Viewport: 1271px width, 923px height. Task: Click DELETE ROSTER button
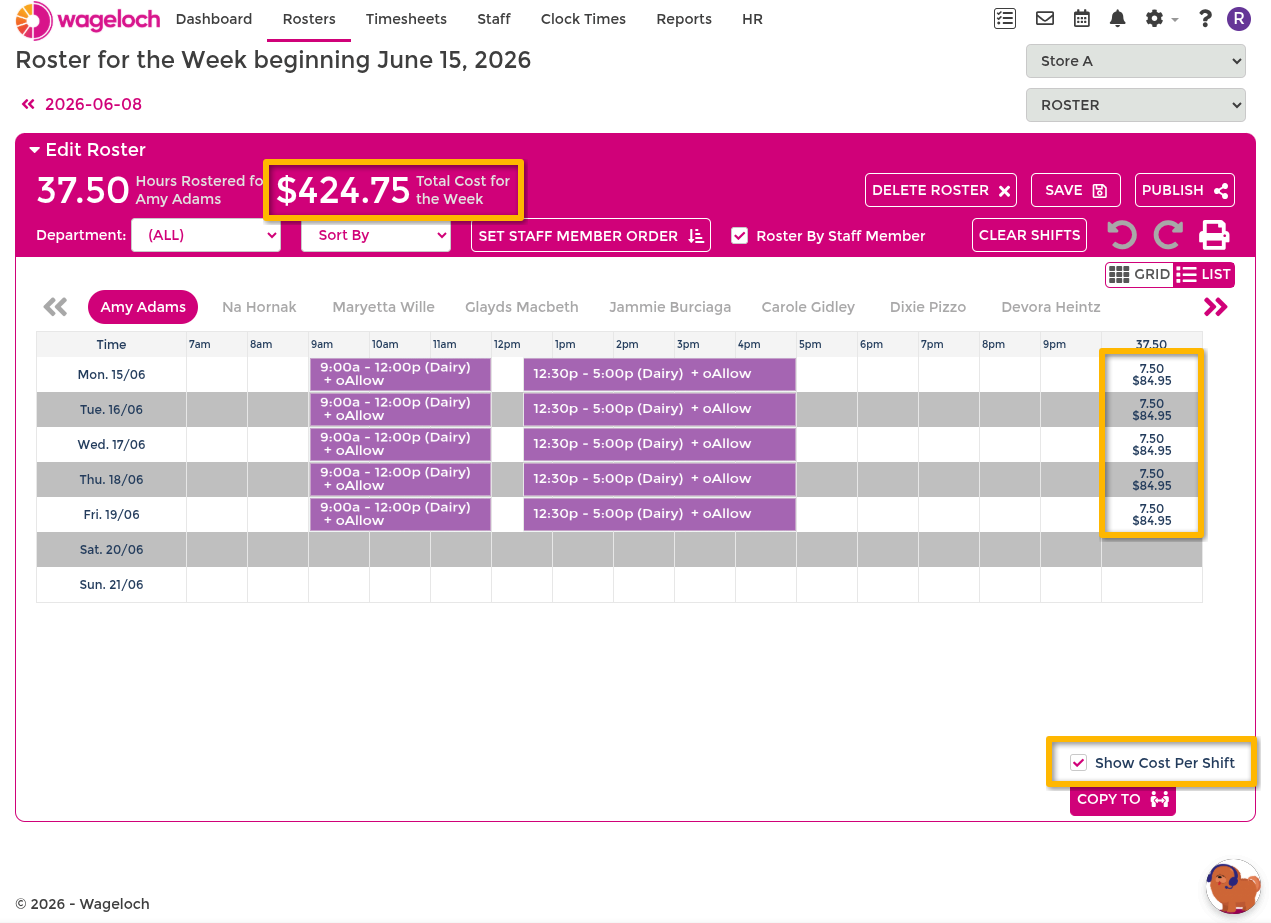(941, 190)
